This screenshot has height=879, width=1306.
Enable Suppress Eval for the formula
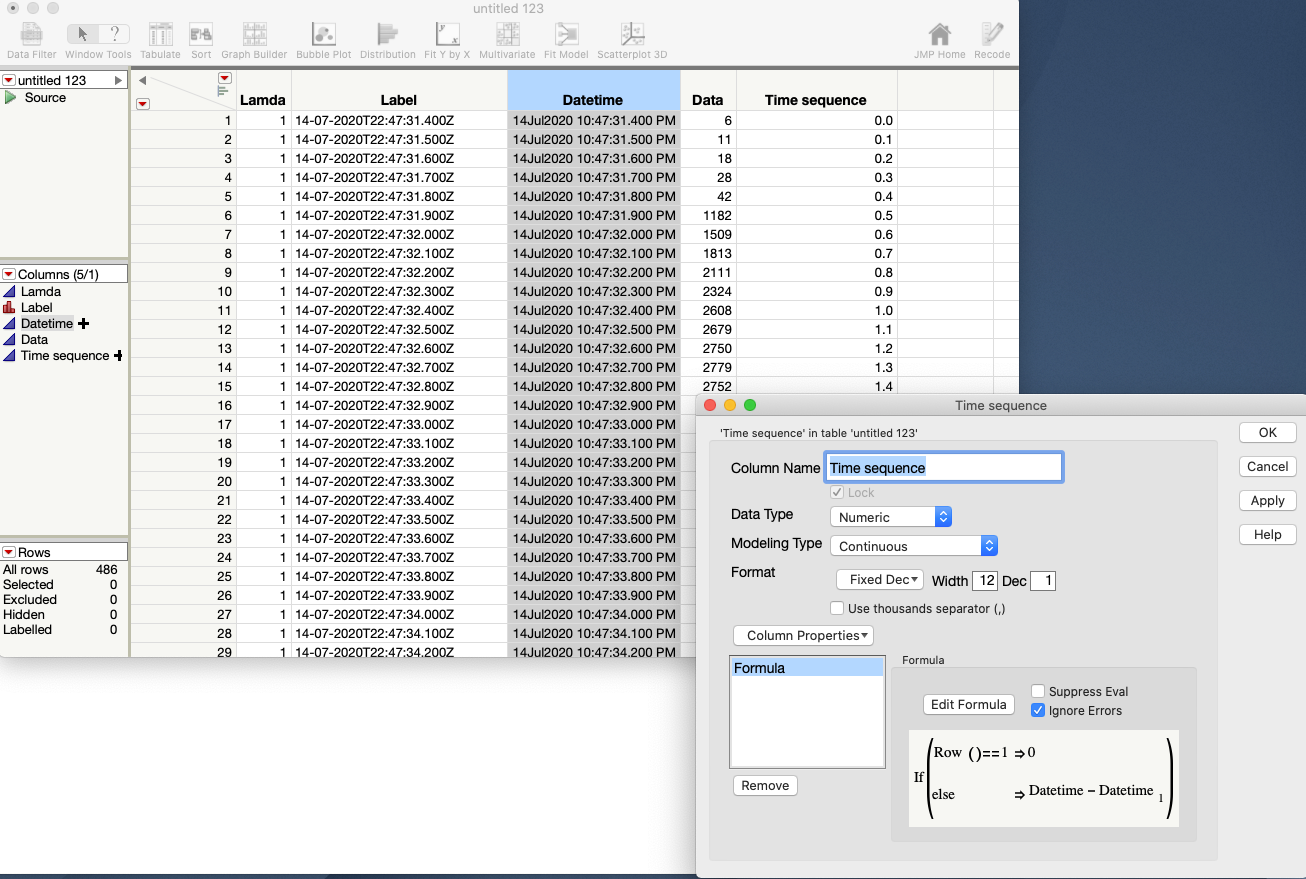[x=1038, y=691]
